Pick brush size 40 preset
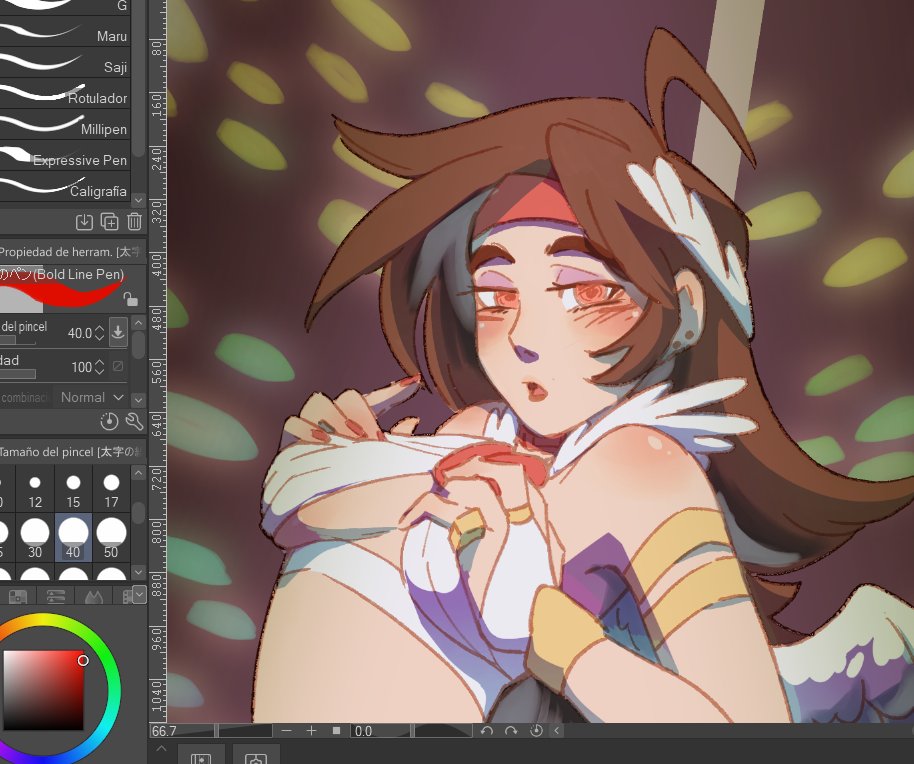This screenshot has height=764, width=914. tap(73, 538)
